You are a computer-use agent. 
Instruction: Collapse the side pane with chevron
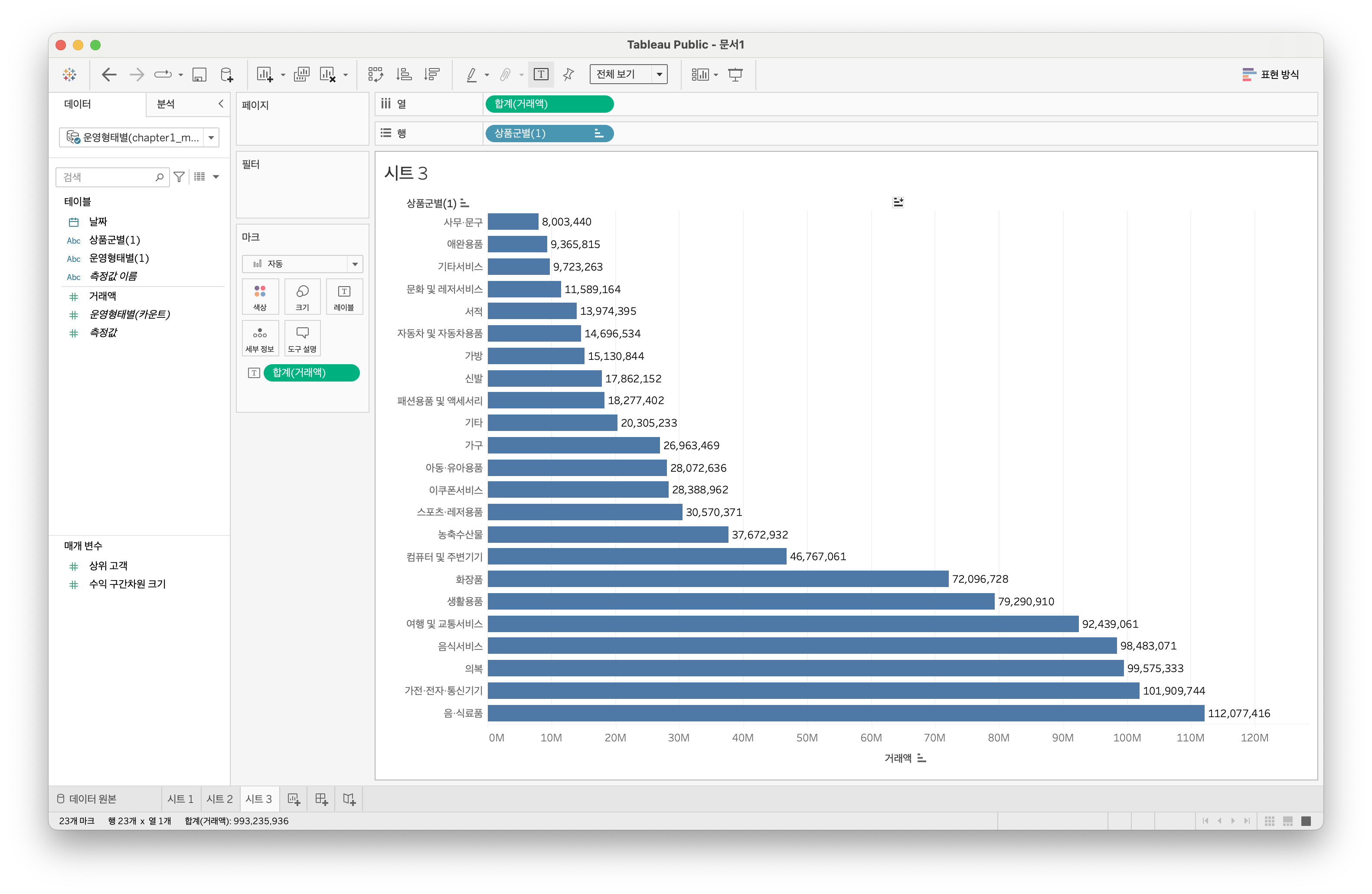click(221, 104)
